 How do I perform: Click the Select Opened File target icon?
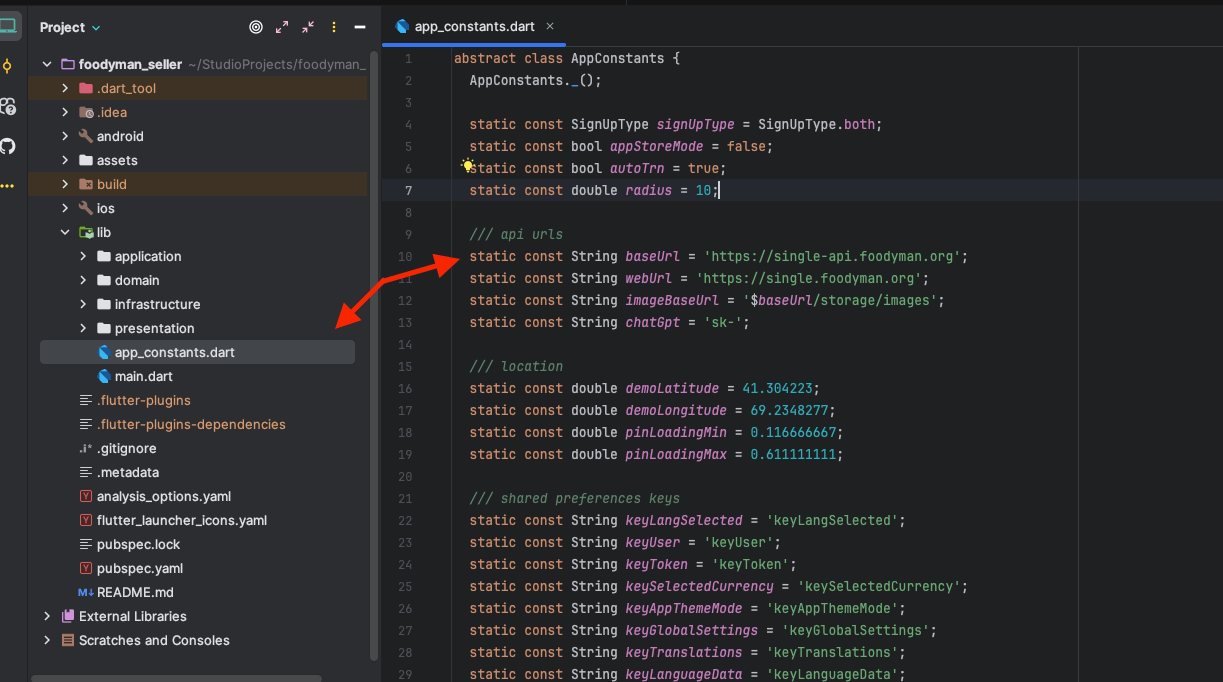256,27
